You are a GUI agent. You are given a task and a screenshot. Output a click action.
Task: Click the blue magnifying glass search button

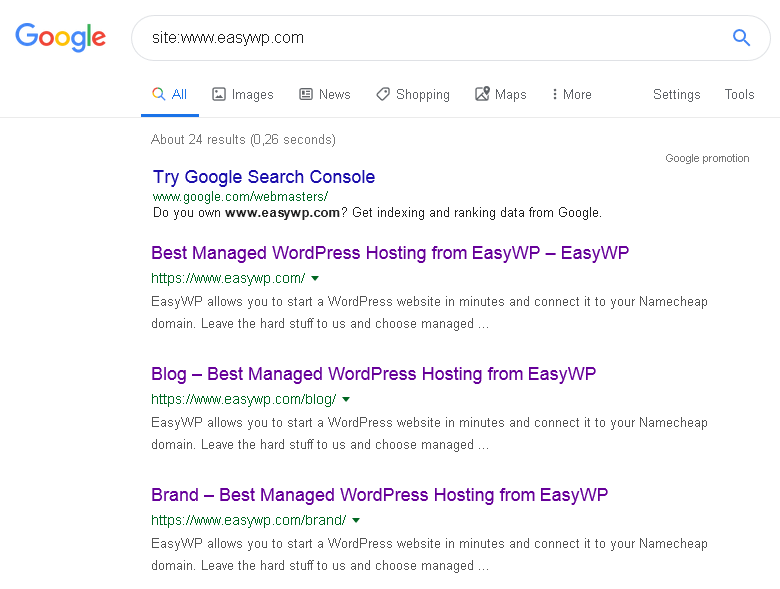(741, 37)
